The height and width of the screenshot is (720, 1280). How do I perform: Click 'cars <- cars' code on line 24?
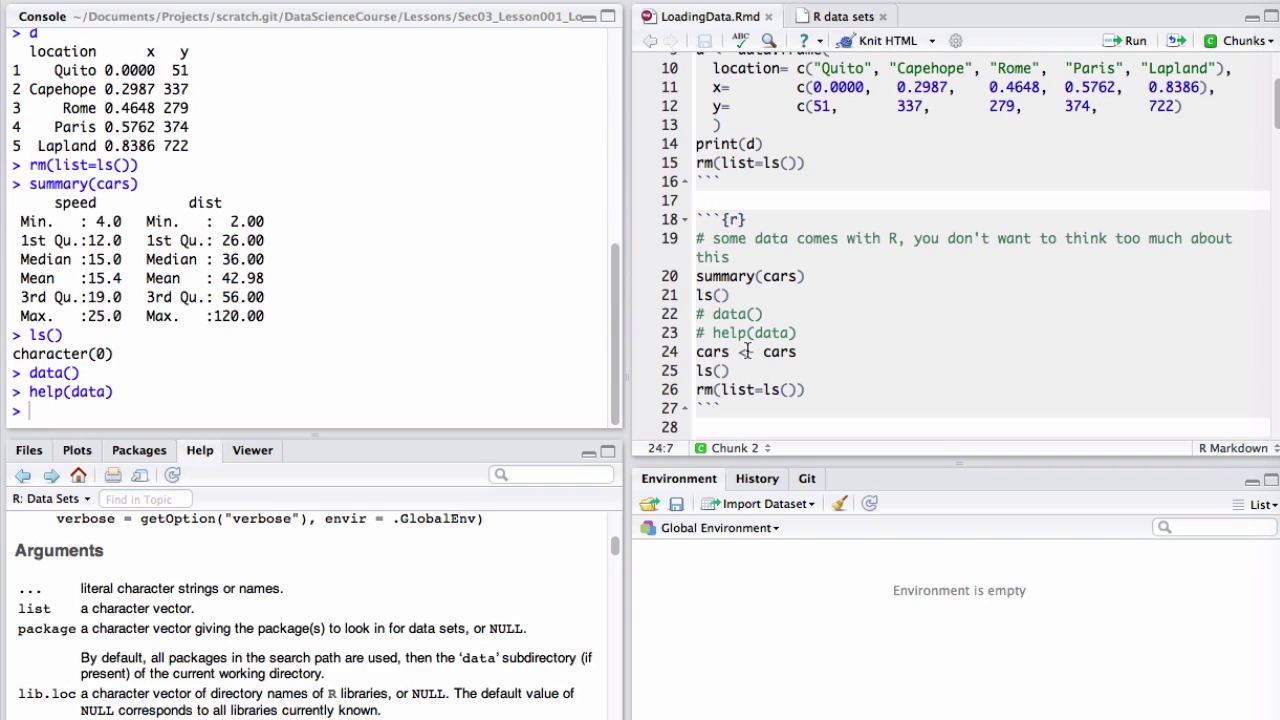(746, 352)
